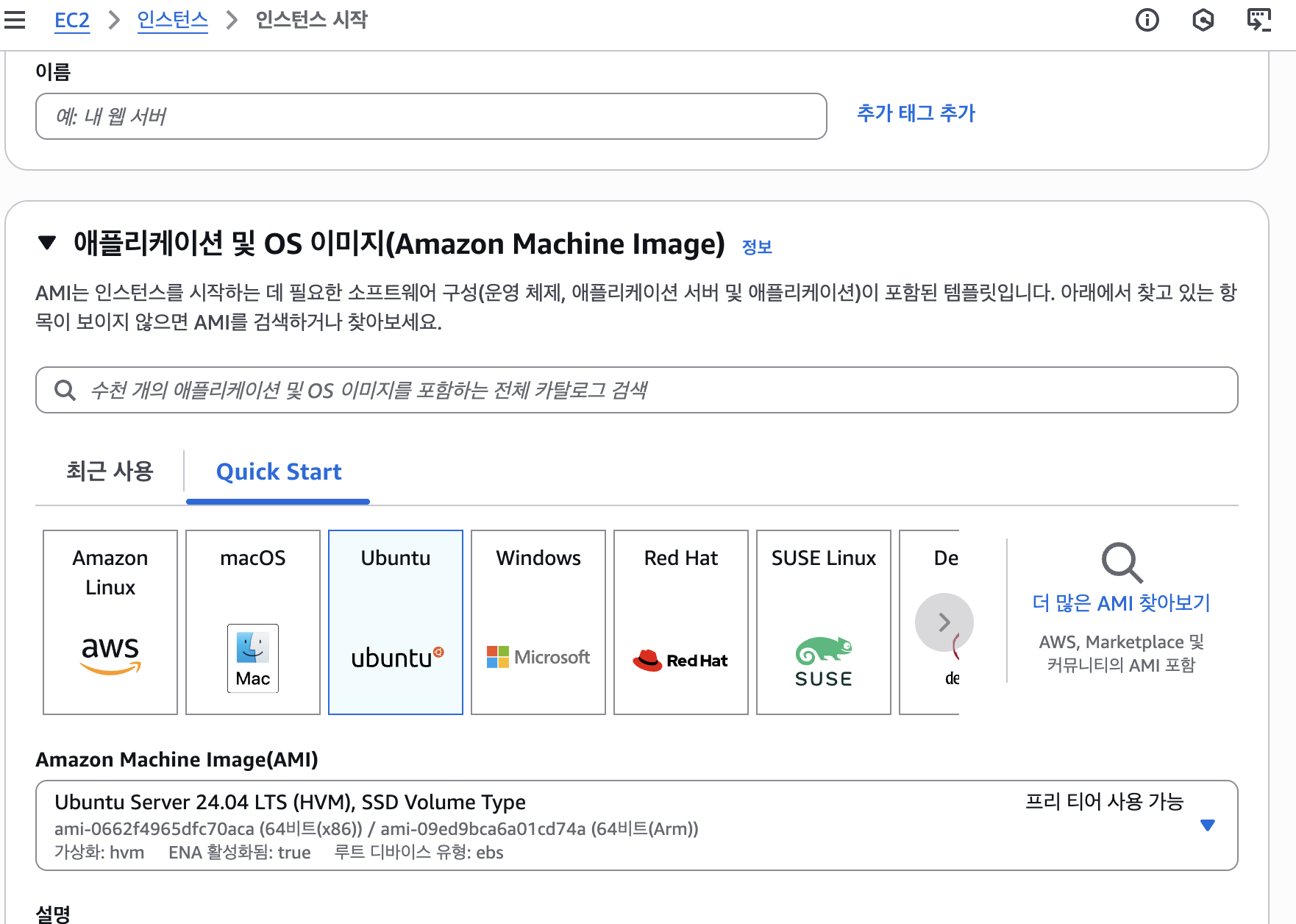Screen dimensions: 1296x924
Task: Select the Ubuntu AMI card
Action: (396, 622)
